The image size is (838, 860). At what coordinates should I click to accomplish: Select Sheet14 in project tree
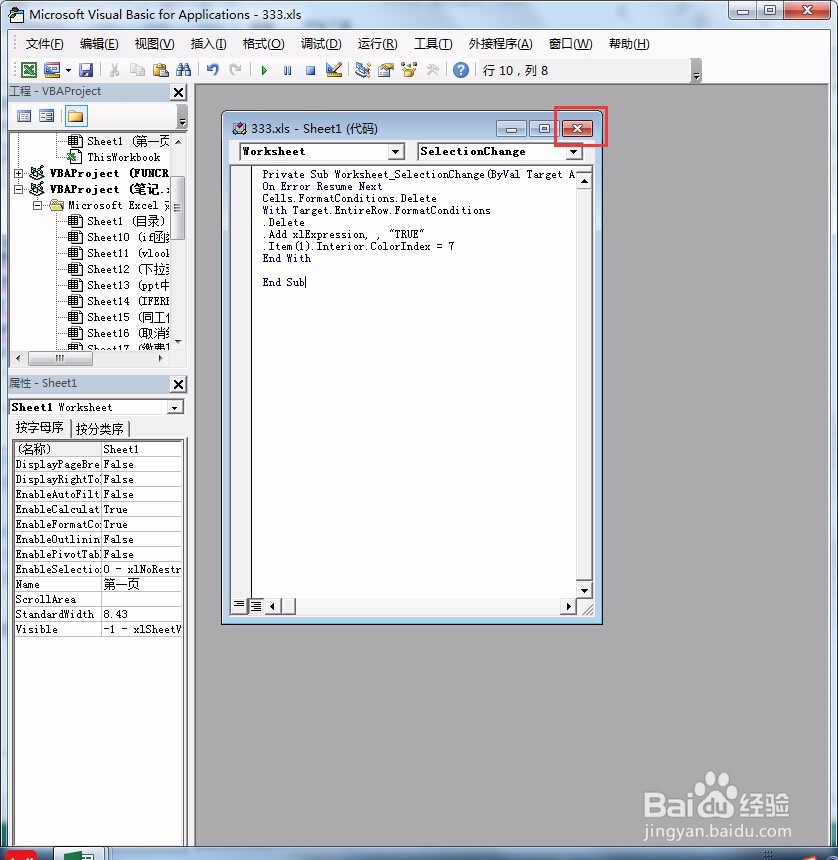click(128, 301)
